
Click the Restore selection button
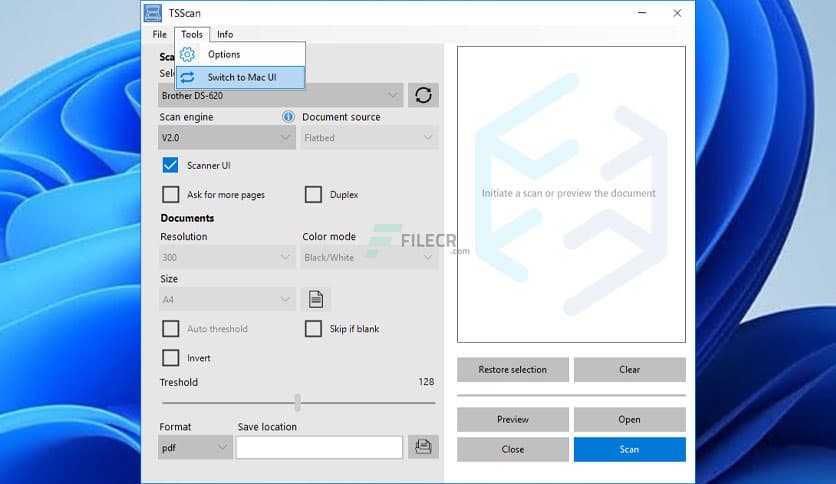tap(512, 369)
